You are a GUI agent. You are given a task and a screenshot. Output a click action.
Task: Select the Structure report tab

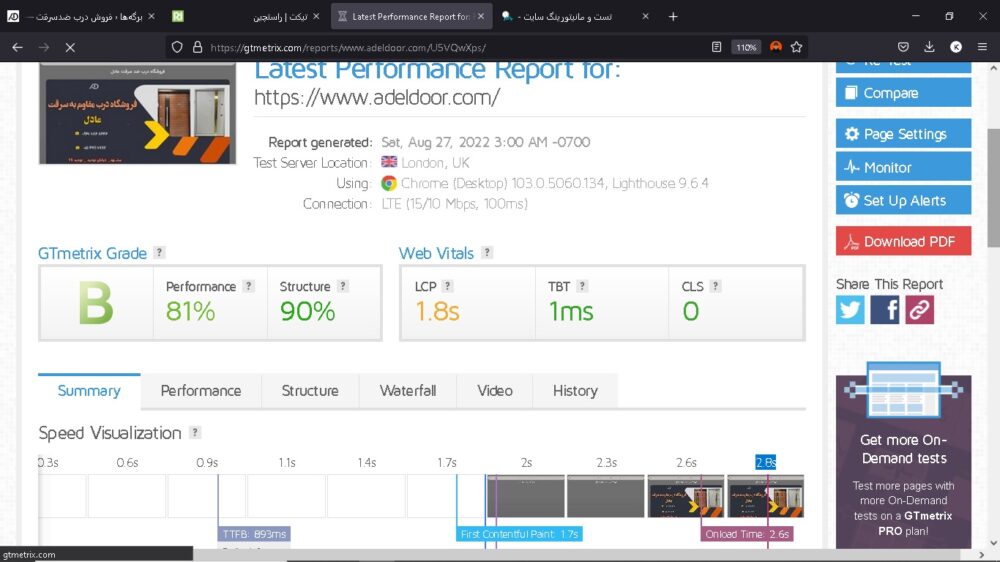click(310, 390)
